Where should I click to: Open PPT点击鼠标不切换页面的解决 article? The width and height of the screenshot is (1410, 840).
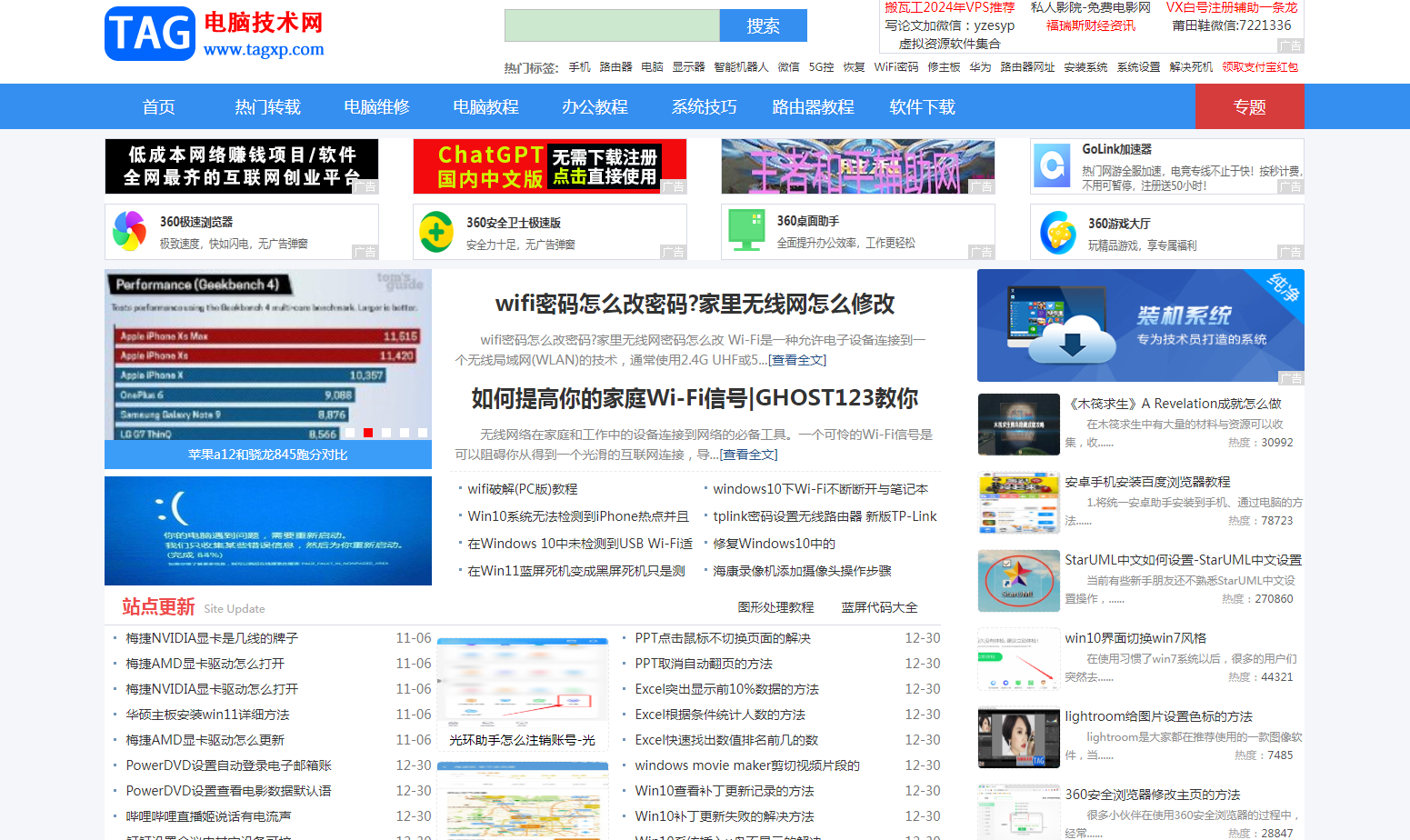(723, 638)
